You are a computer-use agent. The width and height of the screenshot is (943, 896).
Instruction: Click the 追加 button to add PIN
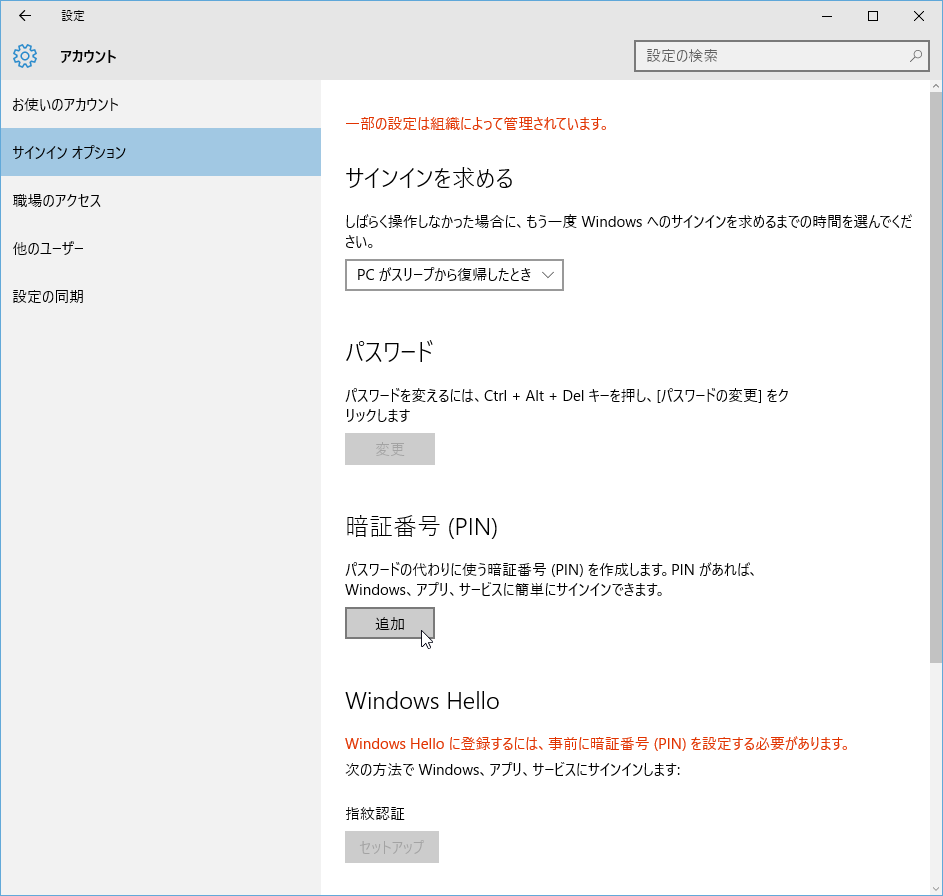click(390, 624)
